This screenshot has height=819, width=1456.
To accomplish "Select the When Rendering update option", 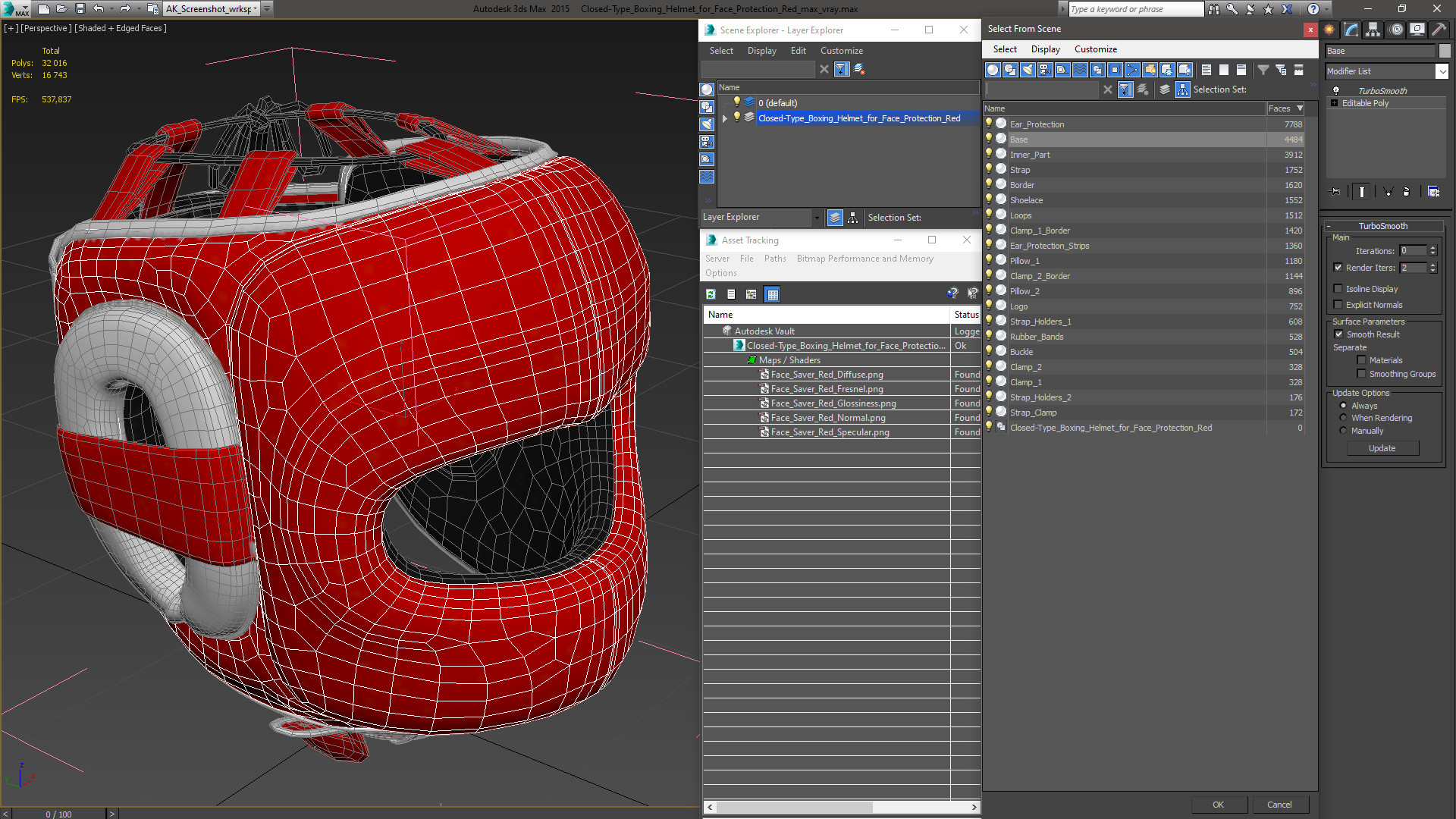I will (x=1344, y=418).
